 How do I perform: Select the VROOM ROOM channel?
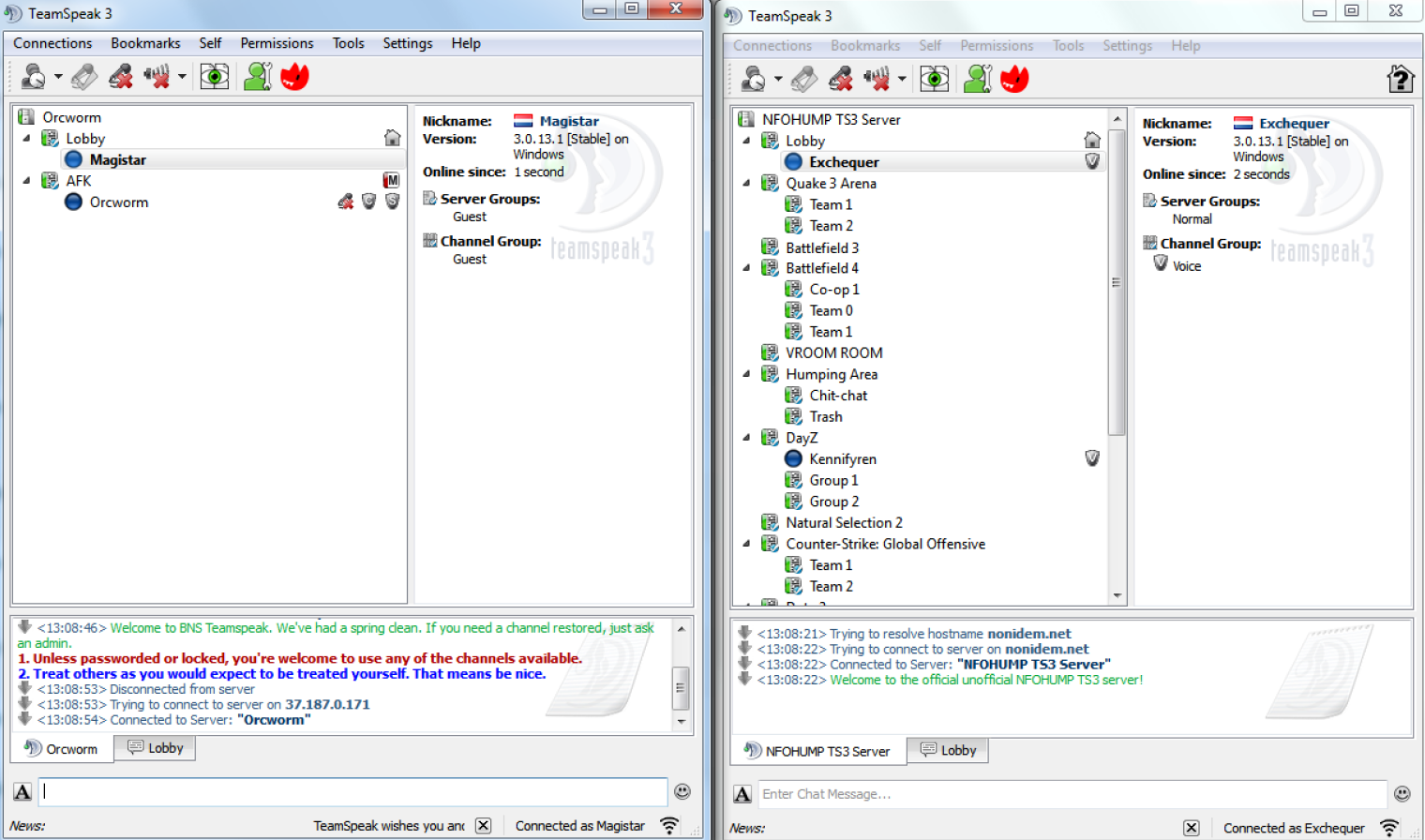point(834,352)
